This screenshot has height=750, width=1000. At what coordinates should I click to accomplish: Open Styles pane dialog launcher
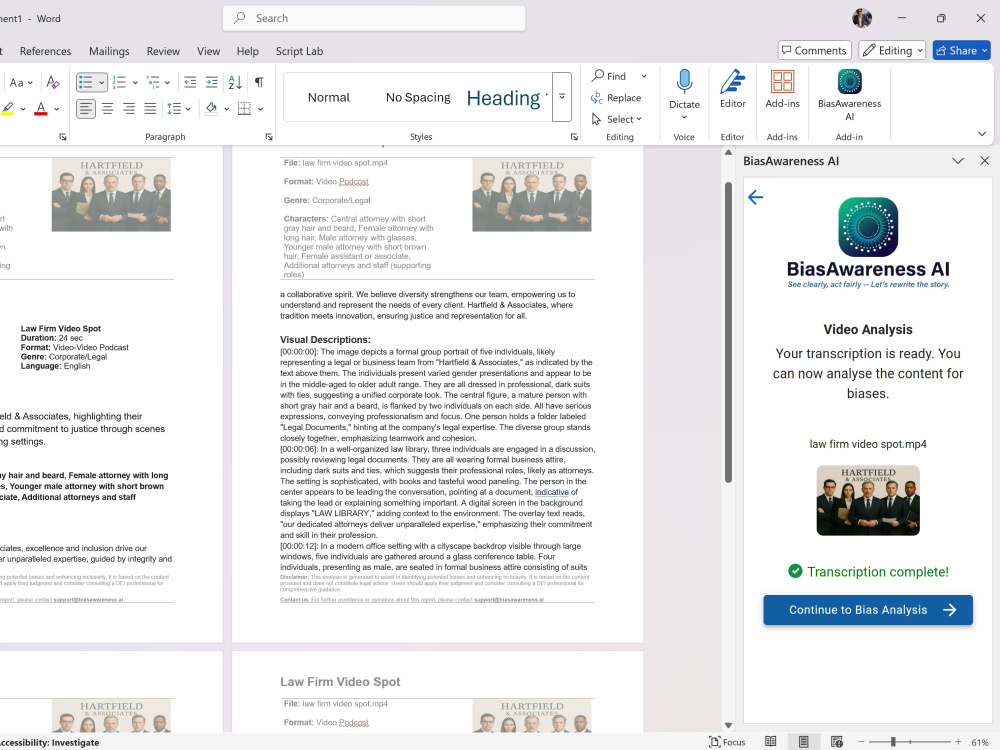pos(574,136)
